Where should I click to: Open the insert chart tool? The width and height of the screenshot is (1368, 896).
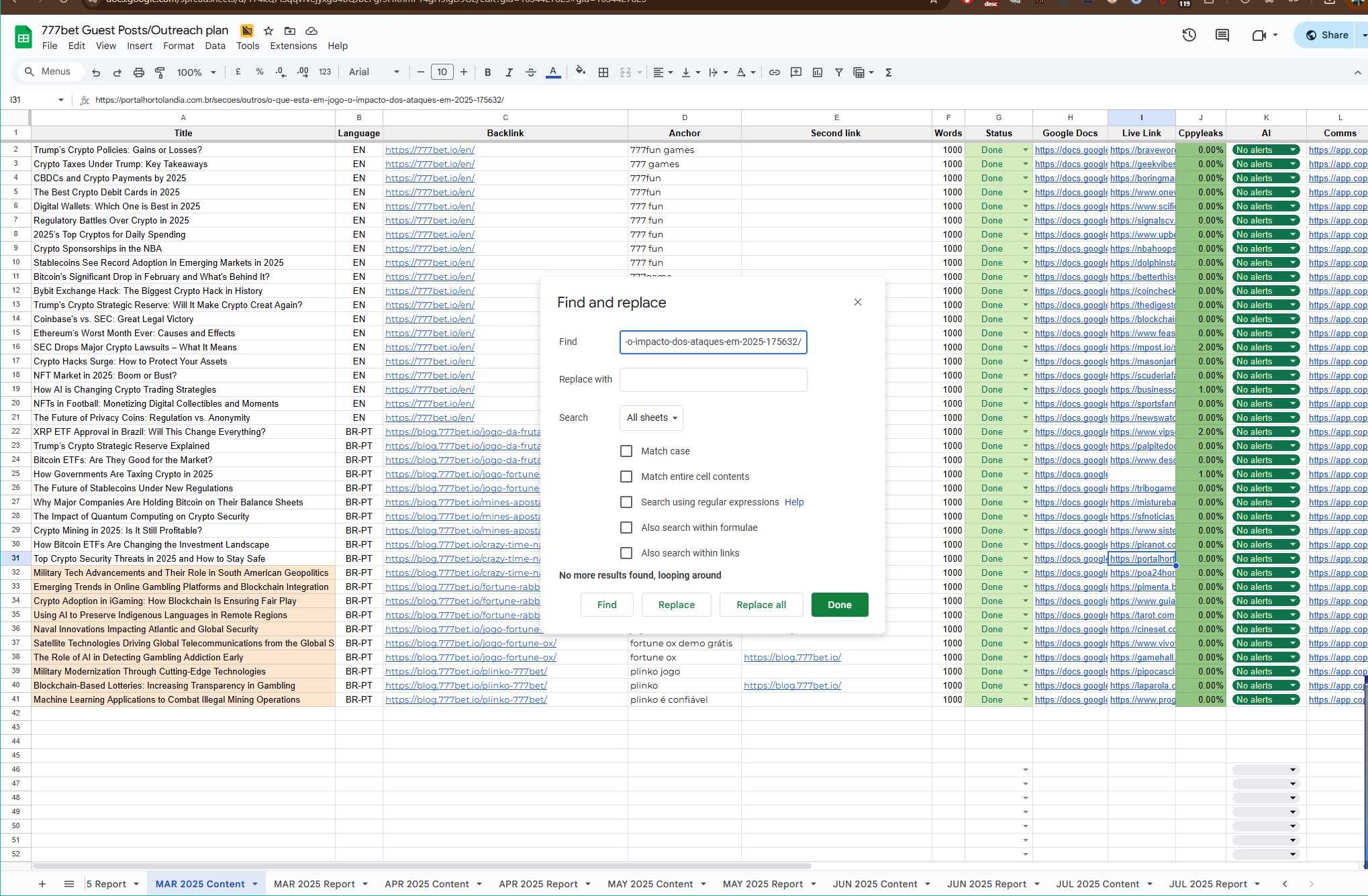click(817, 72)
